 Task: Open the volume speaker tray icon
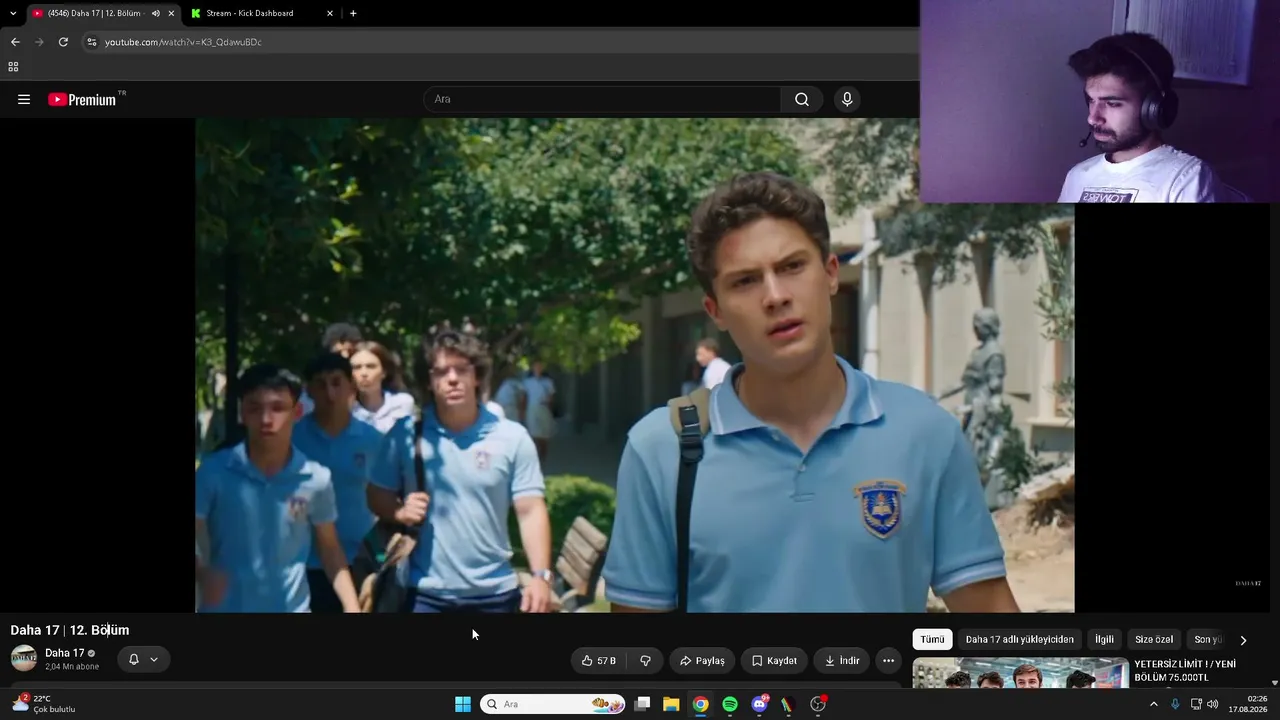pos(1213,704)
